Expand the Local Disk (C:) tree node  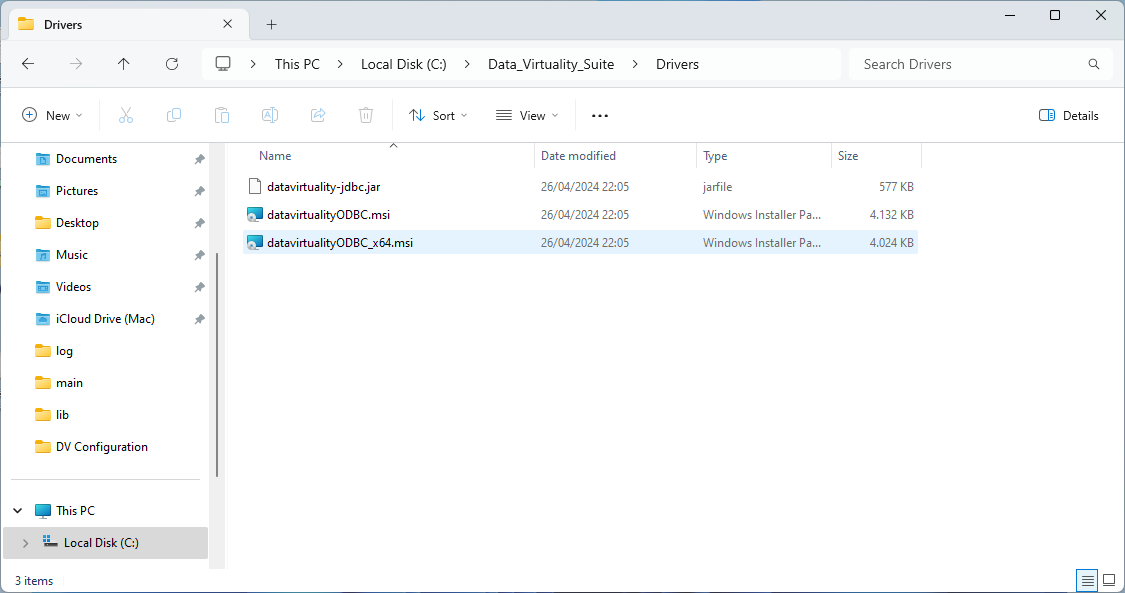click(x=25, y=543)
